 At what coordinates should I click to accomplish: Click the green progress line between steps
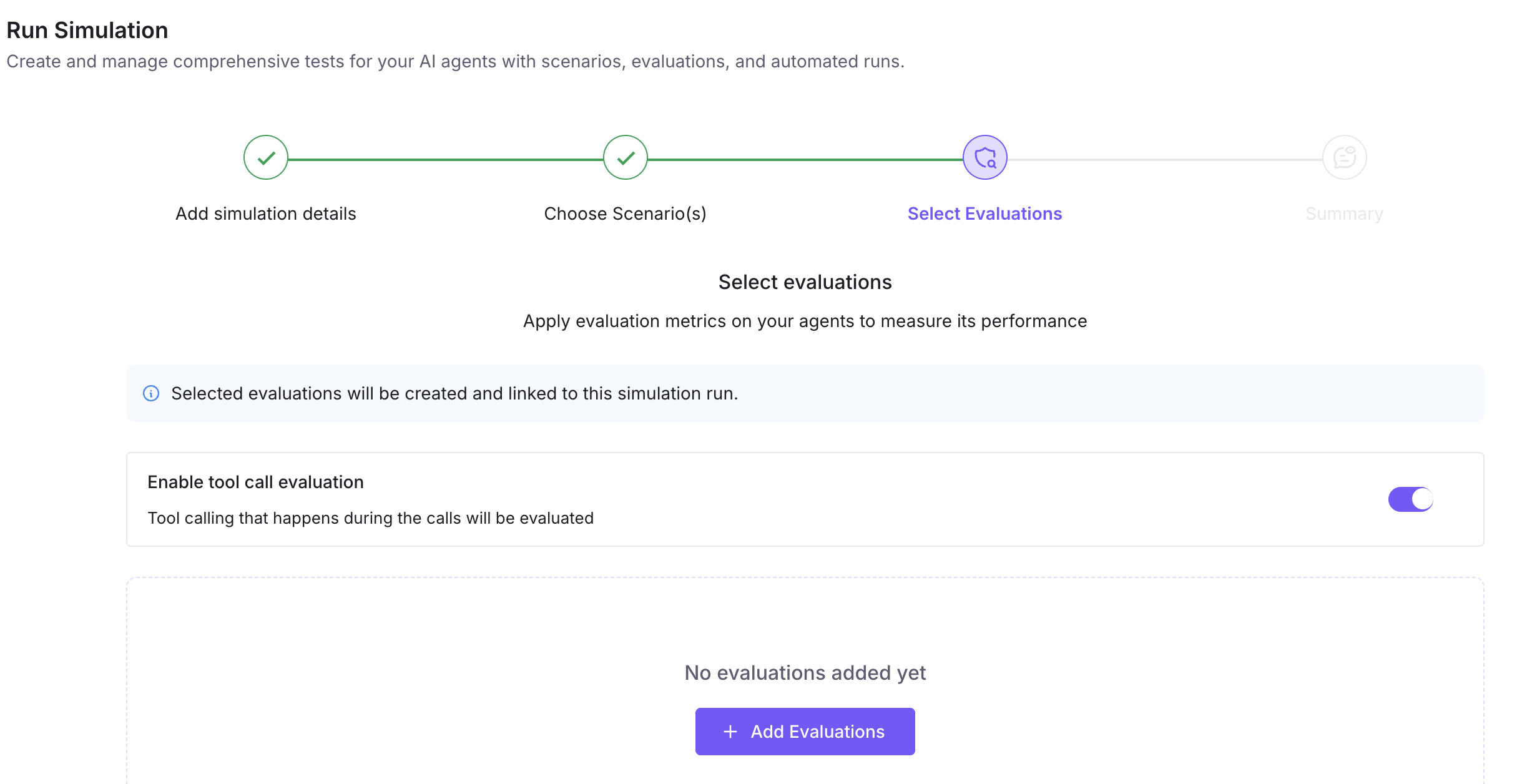[445, 157]
